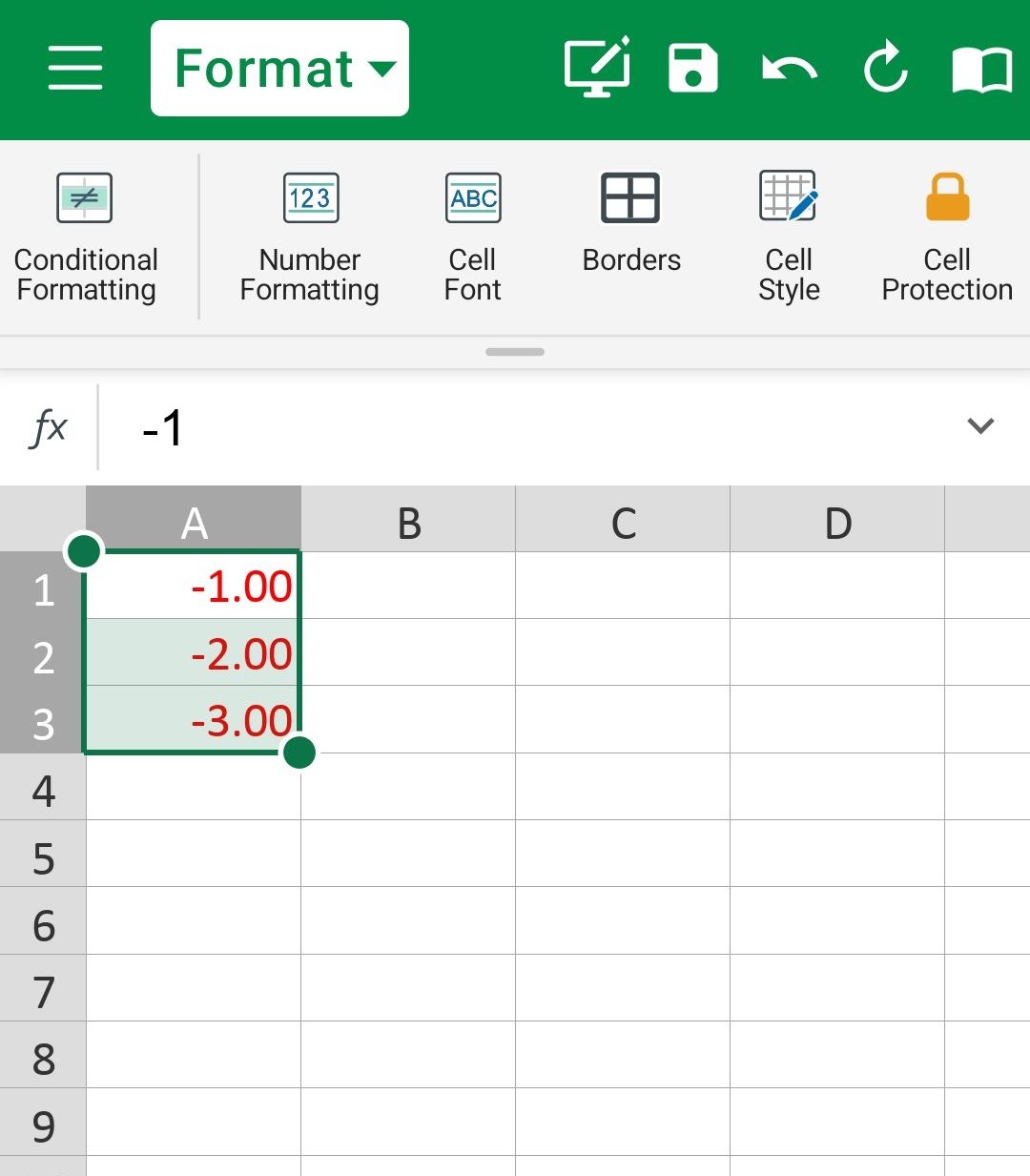Click the top-left selection handle
The width and height of the screenshot is (1030, 1176).
[x=84, y=550]
